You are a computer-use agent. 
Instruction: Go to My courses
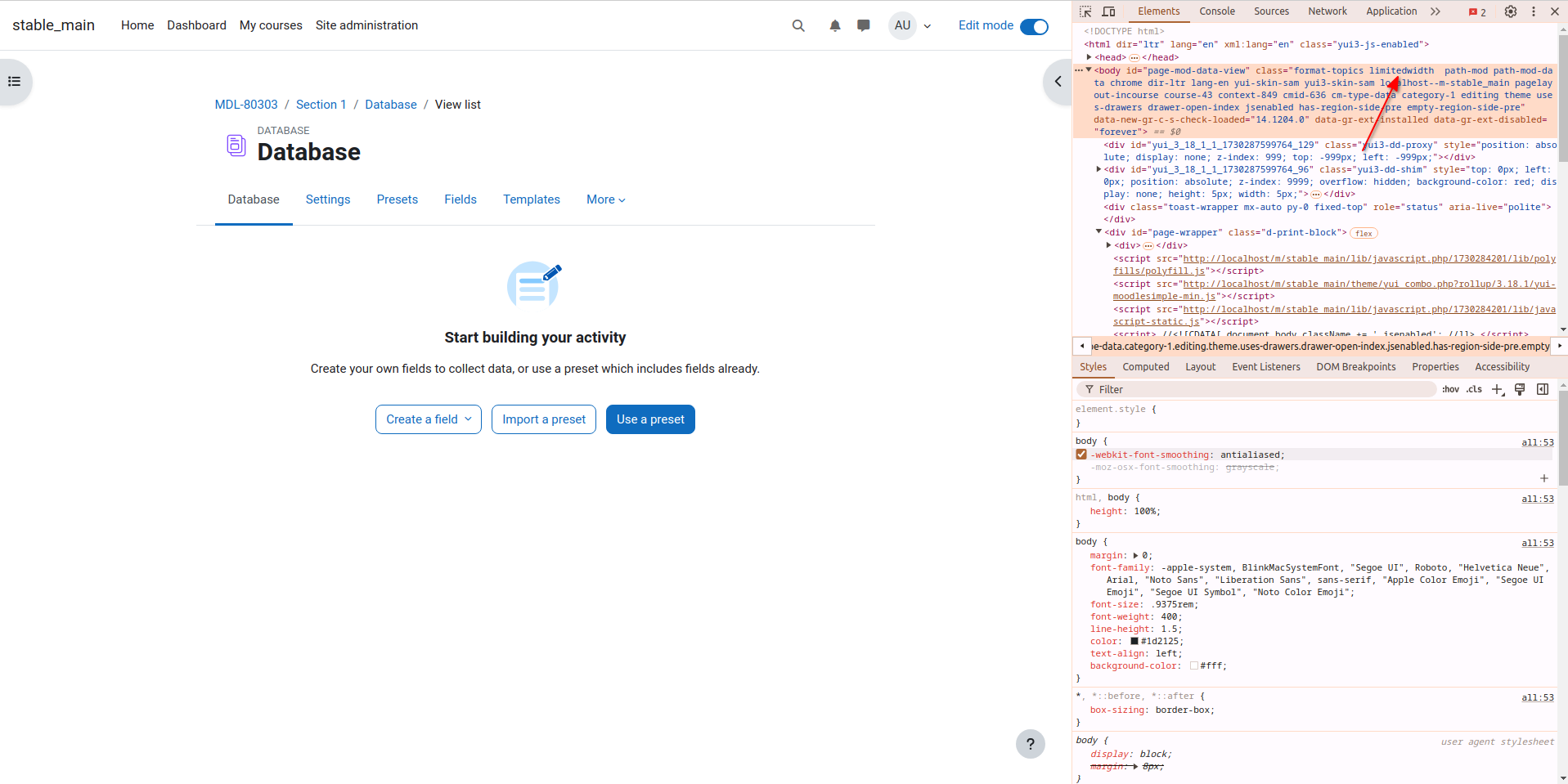(x=271, y=25)
